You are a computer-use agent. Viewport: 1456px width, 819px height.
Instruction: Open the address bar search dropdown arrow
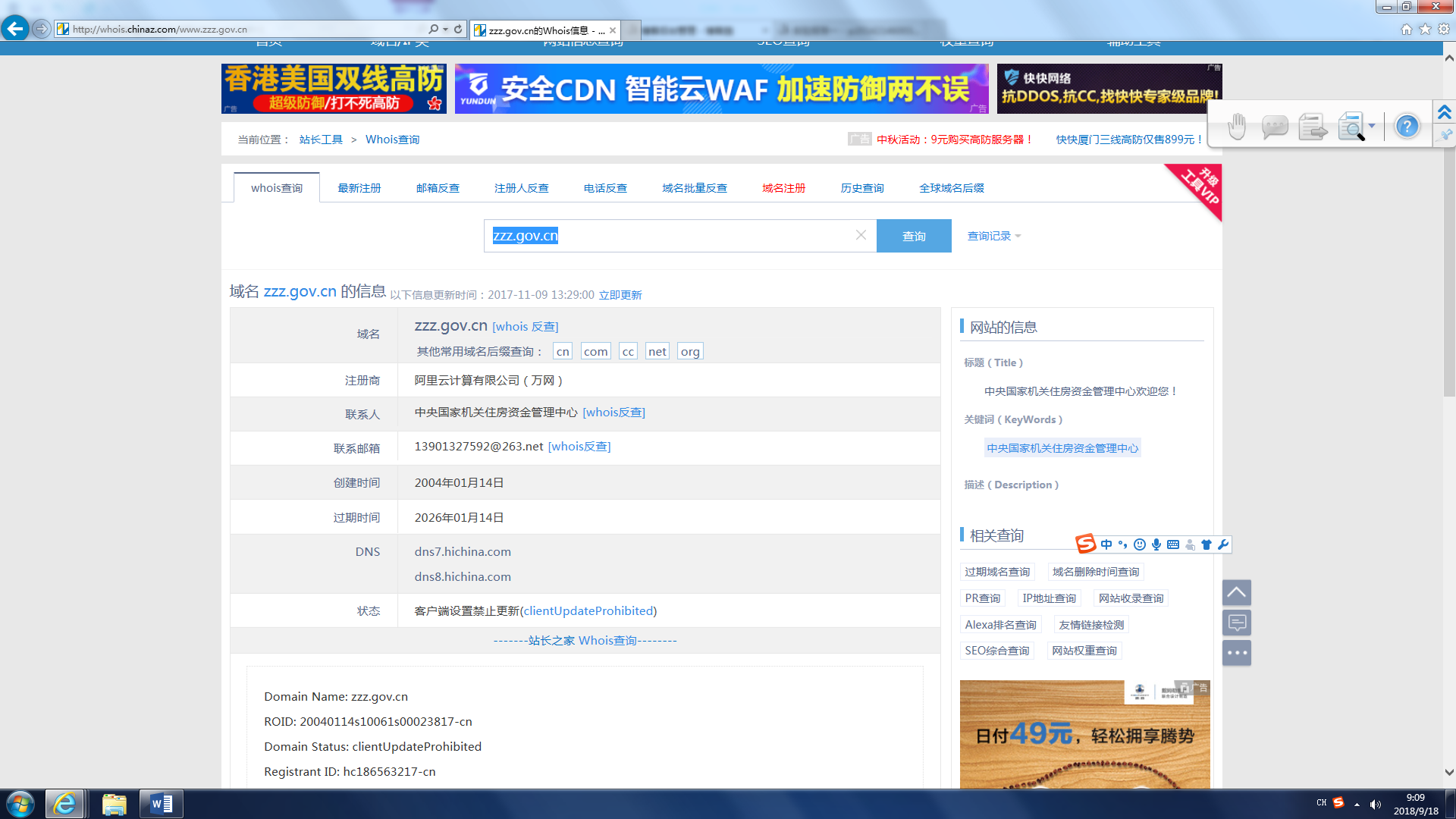point(446,29)
